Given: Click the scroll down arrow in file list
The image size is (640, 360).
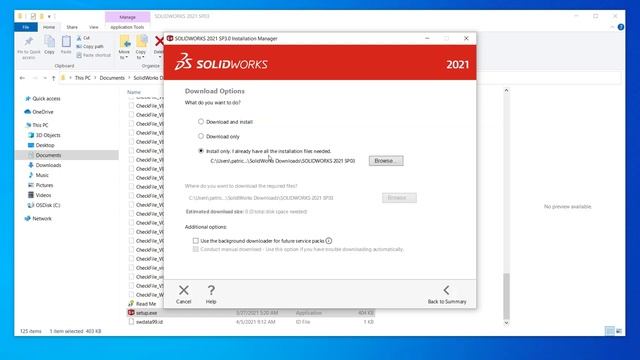Looking at the screenshot, I should (x=506, y=323).
